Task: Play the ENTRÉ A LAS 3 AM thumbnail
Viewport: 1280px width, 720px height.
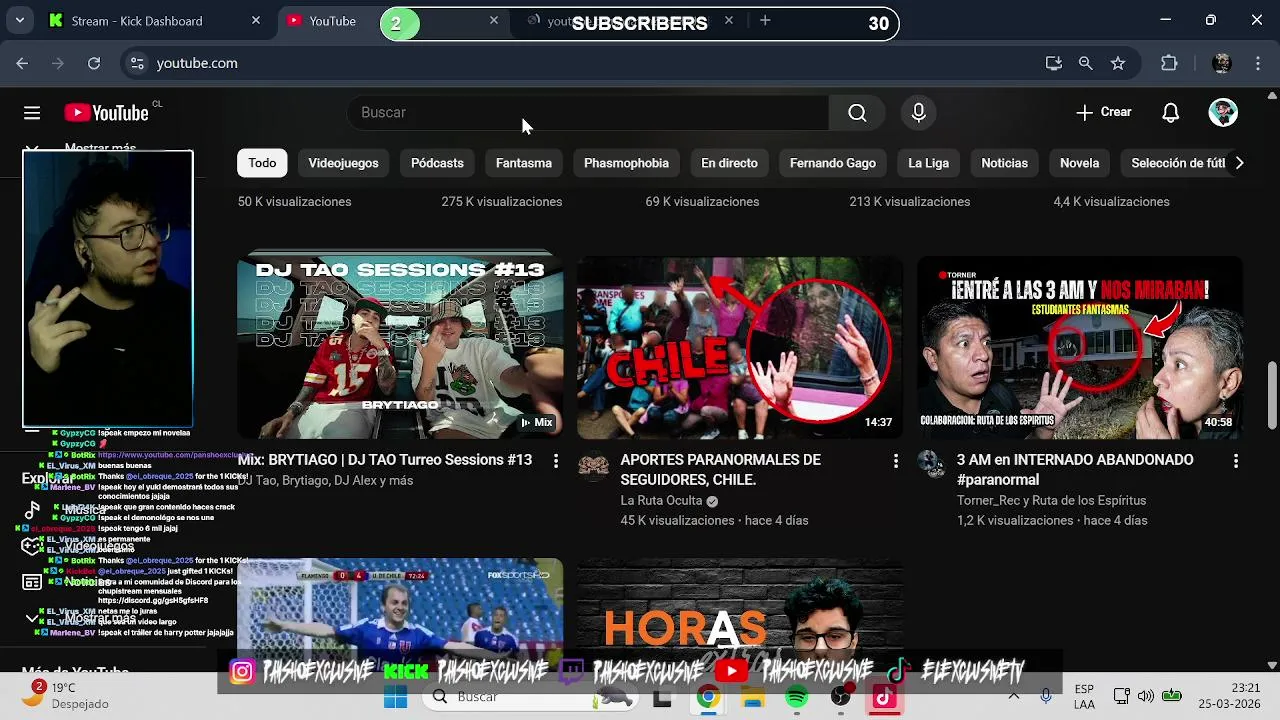Action: pyautogui.click(x=1080, y=347)
